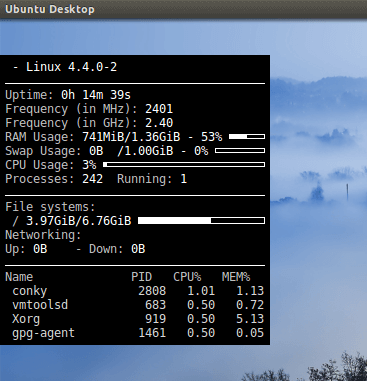This screenshot has height=381, width=367.
Task: Click the conky CPU value 1.01
Action: 201,291
